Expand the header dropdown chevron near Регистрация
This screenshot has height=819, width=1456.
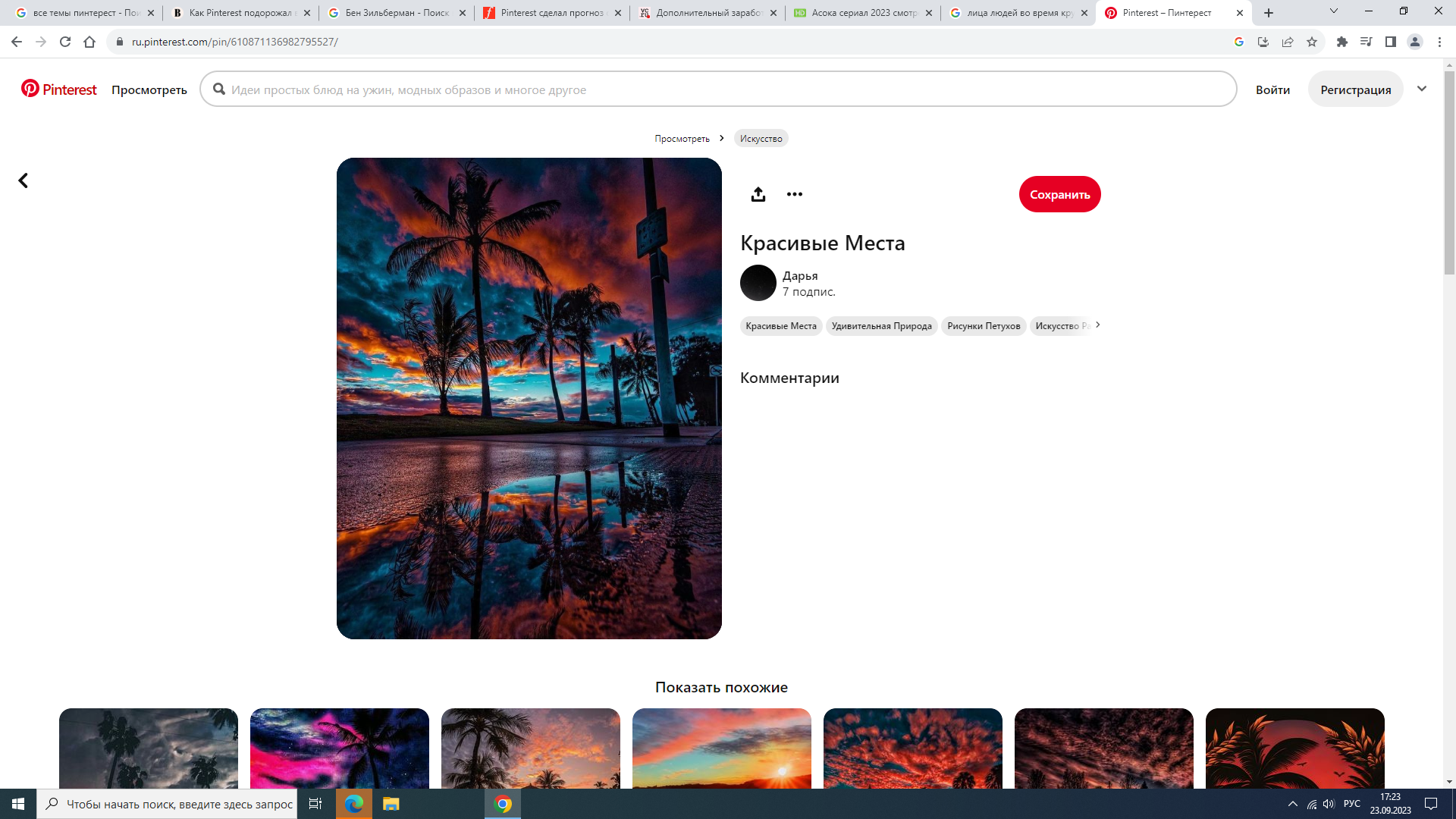[x=1422, y=89]
